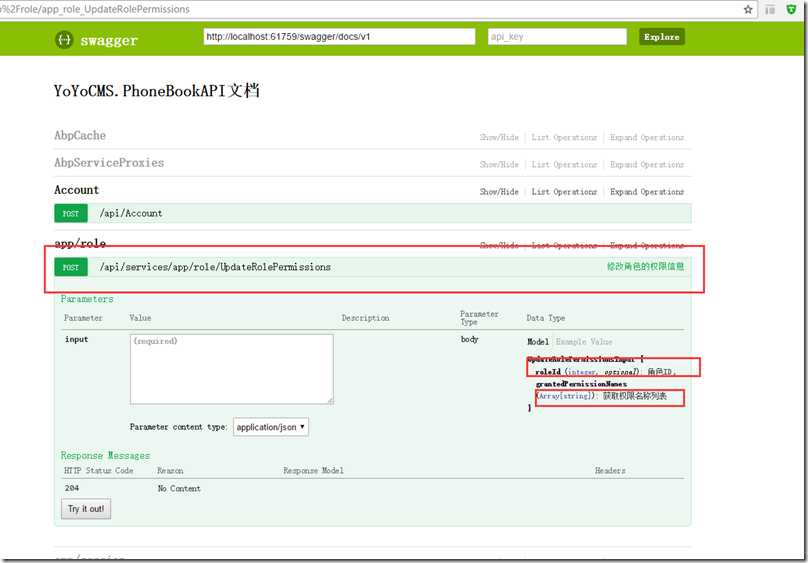Click the Explore button

coord(662,37)
